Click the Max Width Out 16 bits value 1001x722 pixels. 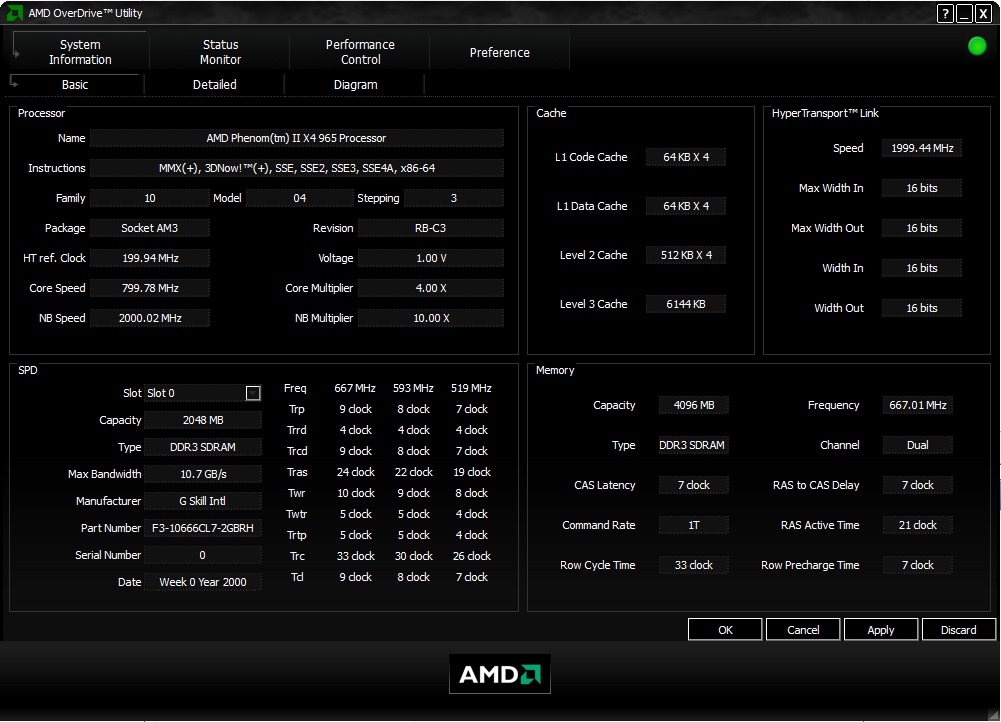click(x=922, y=228)
